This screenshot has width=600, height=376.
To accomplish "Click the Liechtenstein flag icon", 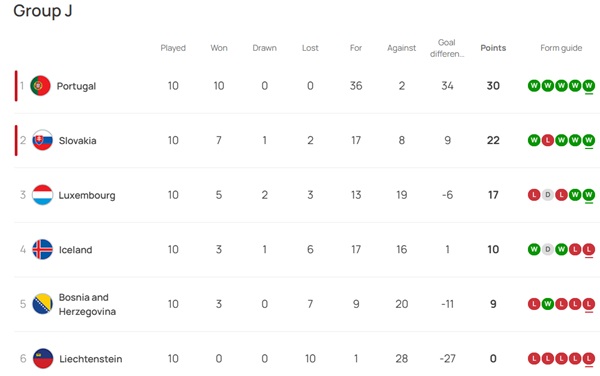I will point(43,358).
